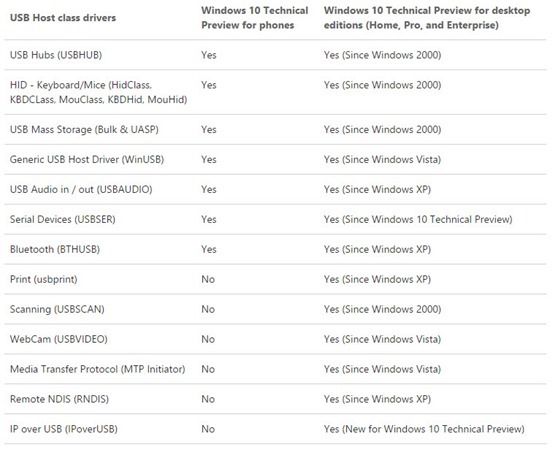Click the 'No' phone value for Print row
Viewport: 558px width, 450px height.
(208, 279)
